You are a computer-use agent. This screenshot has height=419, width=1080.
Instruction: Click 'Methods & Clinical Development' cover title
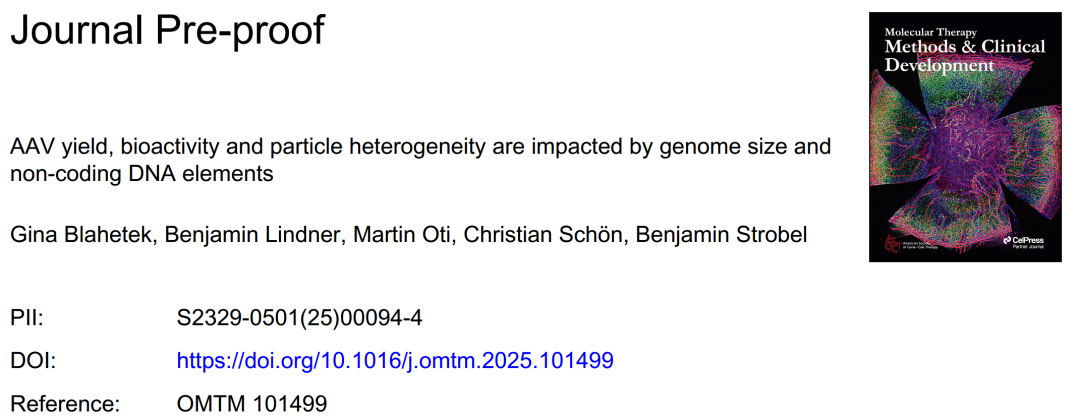pos(964,56)
